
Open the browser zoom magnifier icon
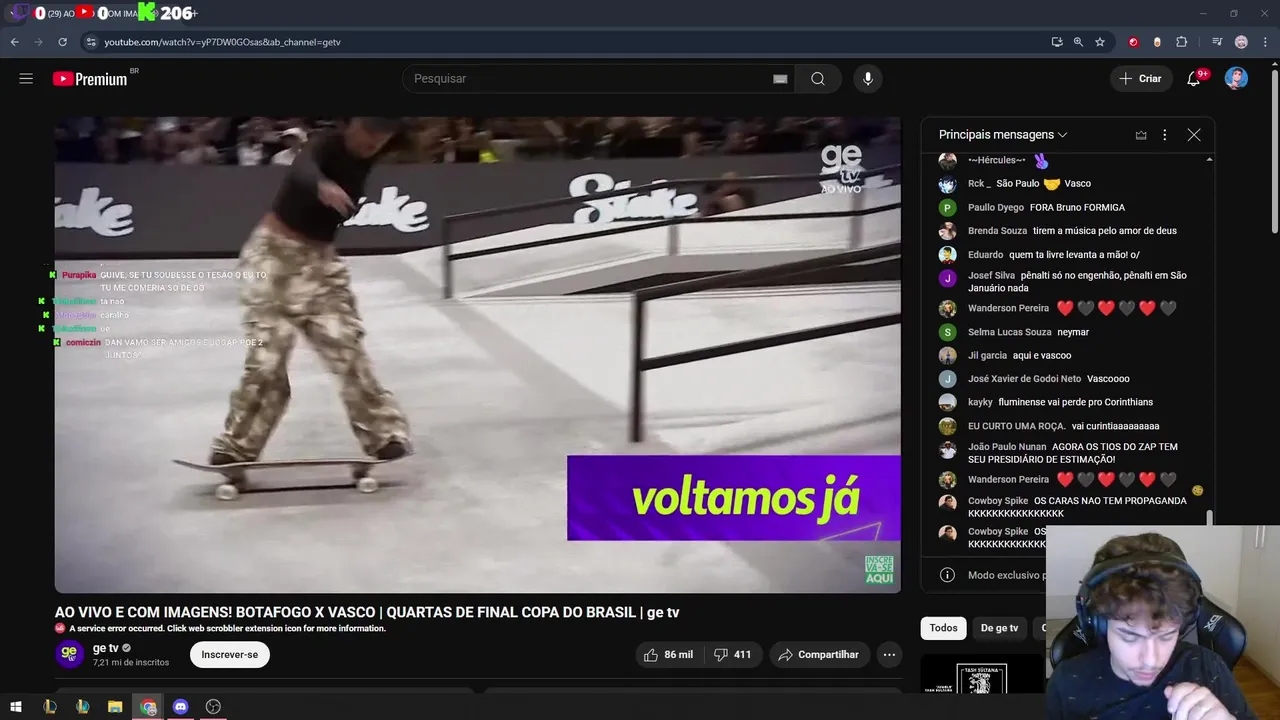(x=1078, y=42)
